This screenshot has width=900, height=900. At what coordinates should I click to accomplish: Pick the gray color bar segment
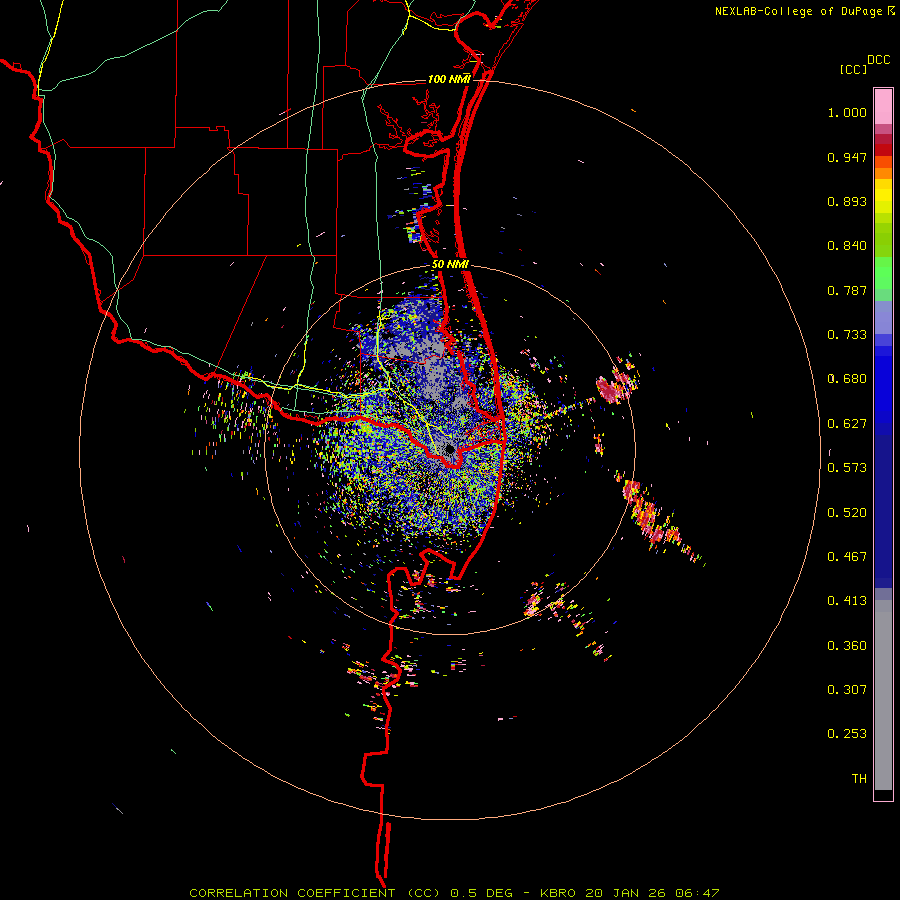coord(883,695)
